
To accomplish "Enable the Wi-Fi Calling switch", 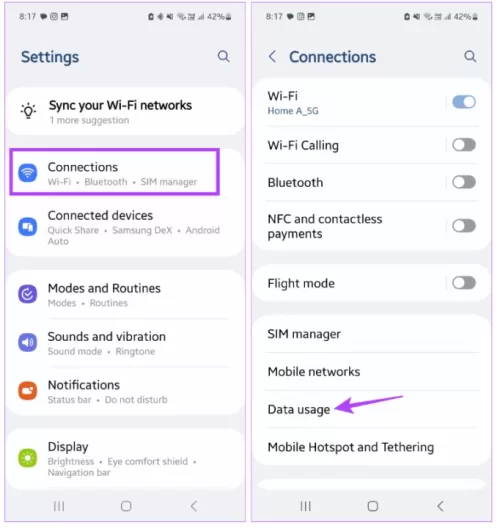I will point(464,145).
